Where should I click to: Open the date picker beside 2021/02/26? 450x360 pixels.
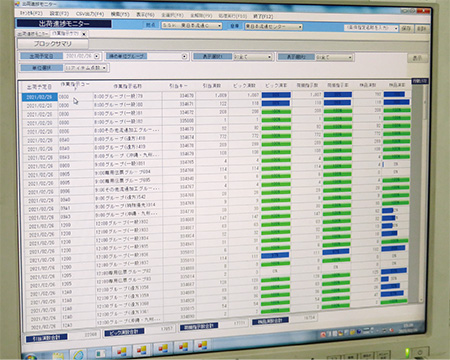tap(97, 56)
